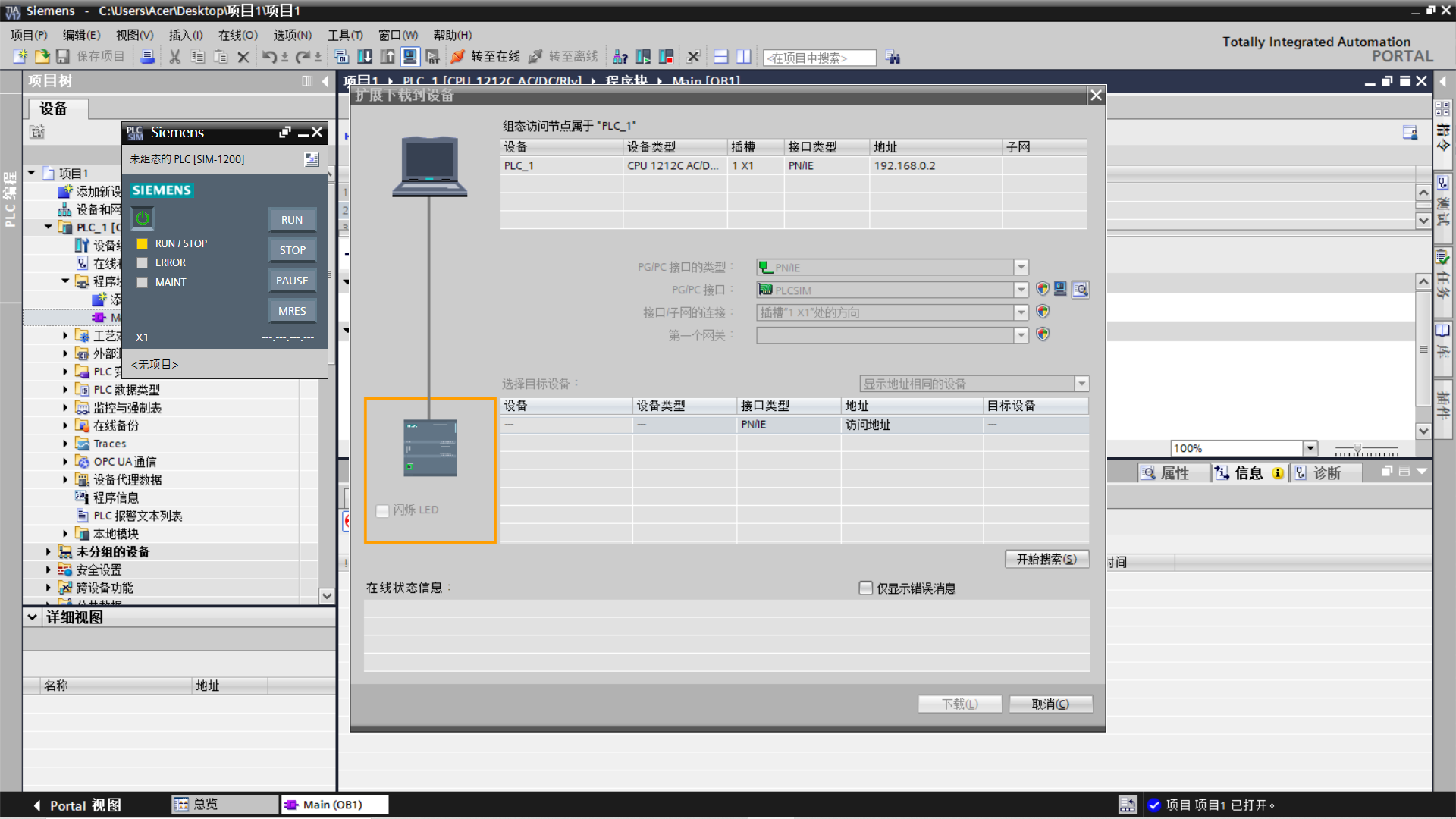Check show only error messages

pos(865,588)
